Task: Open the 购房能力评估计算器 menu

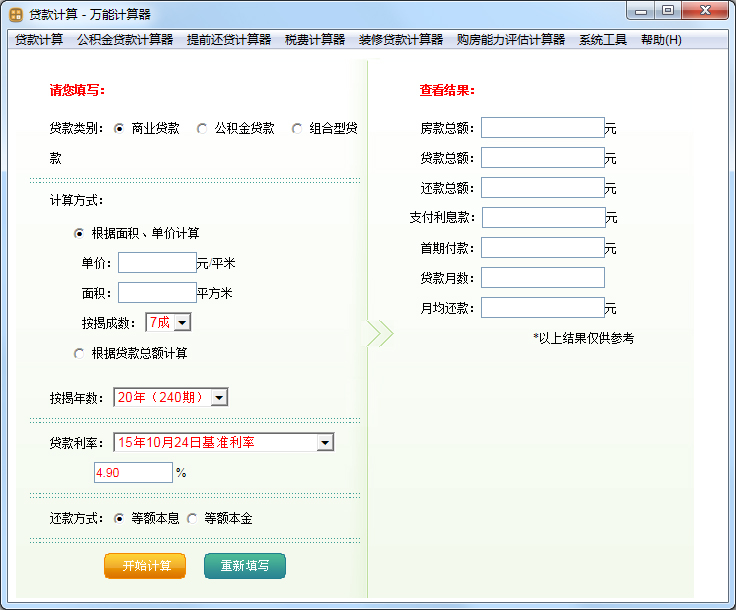Action: [x=511, y=40]
